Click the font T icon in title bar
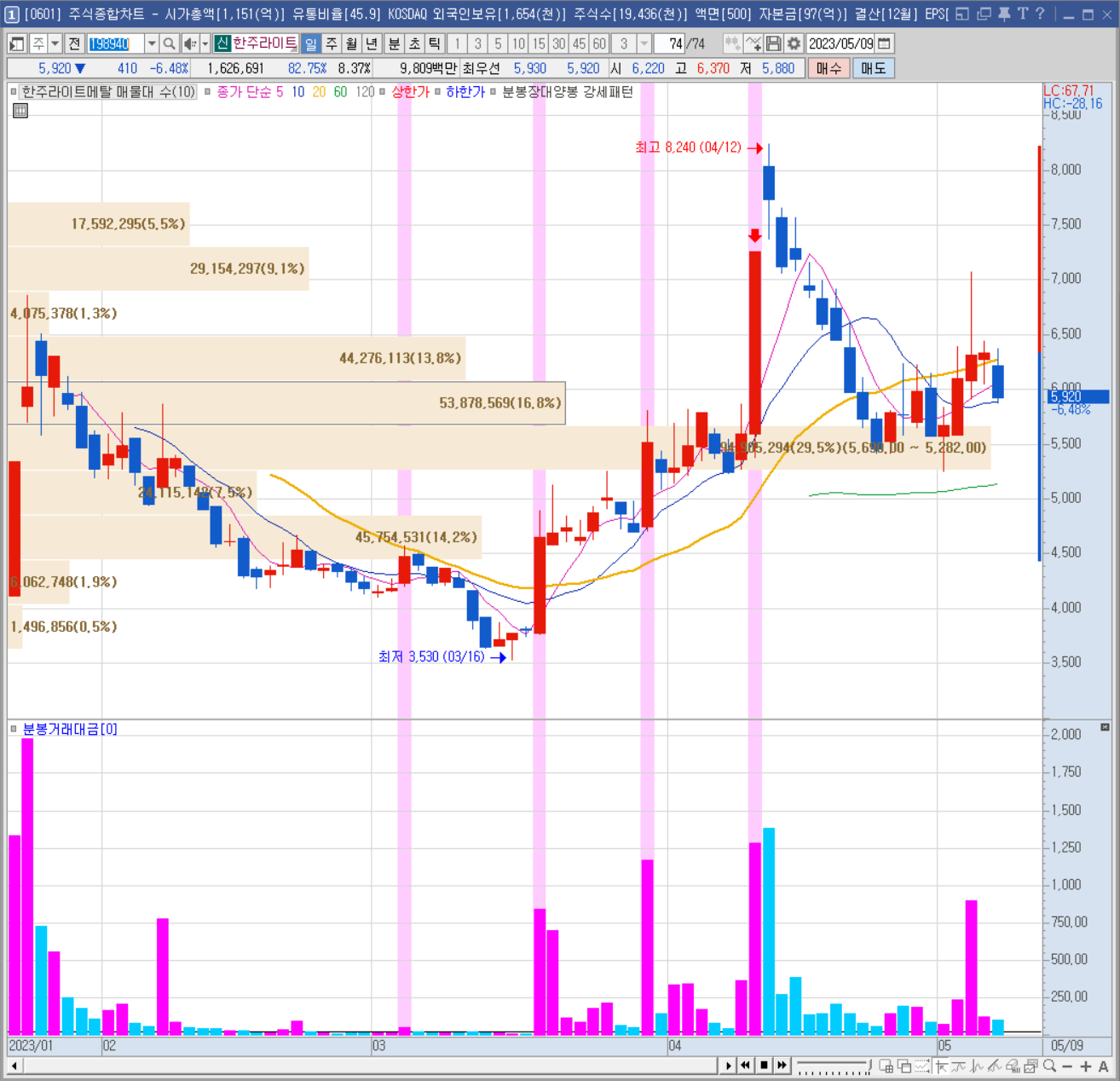 click(x=1022, y=14)
